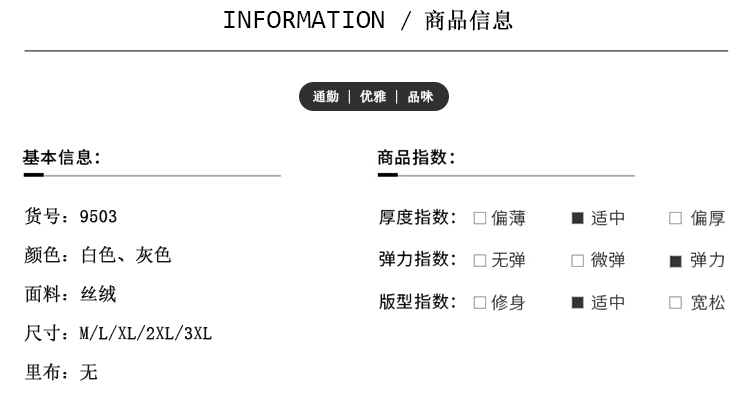Check the 微弹 elasticity checkbox
The width and height of the screenshot is (750, 419).
577,261
